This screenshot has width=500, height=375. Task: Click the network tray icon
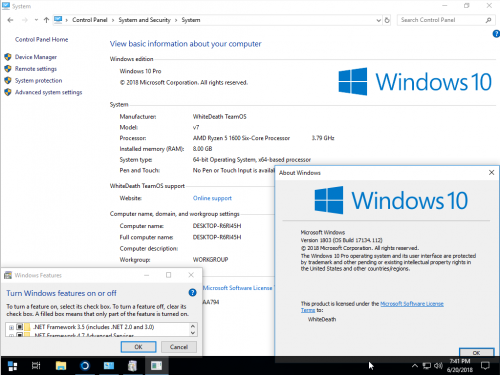427,366
